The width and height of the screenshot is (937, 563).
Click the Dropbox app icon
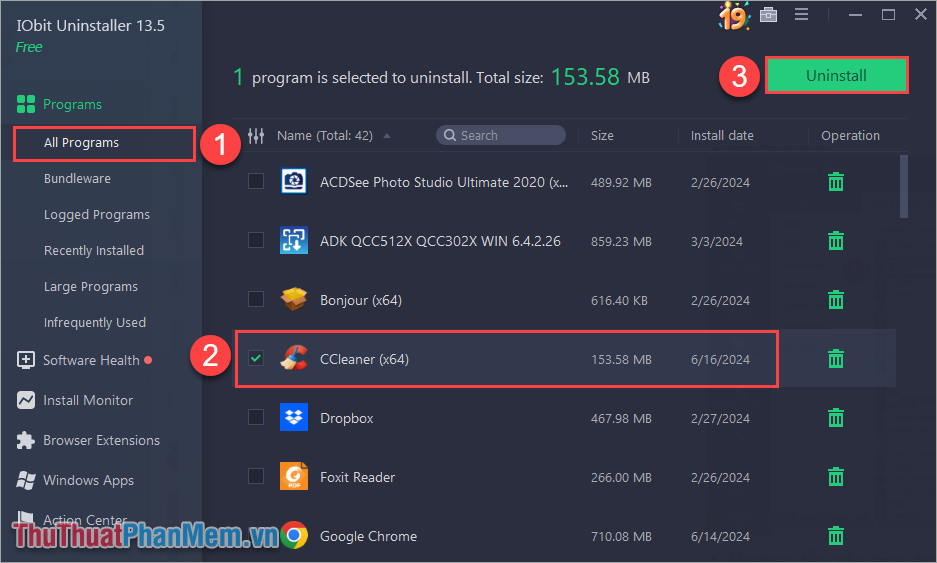click(293, 417)
